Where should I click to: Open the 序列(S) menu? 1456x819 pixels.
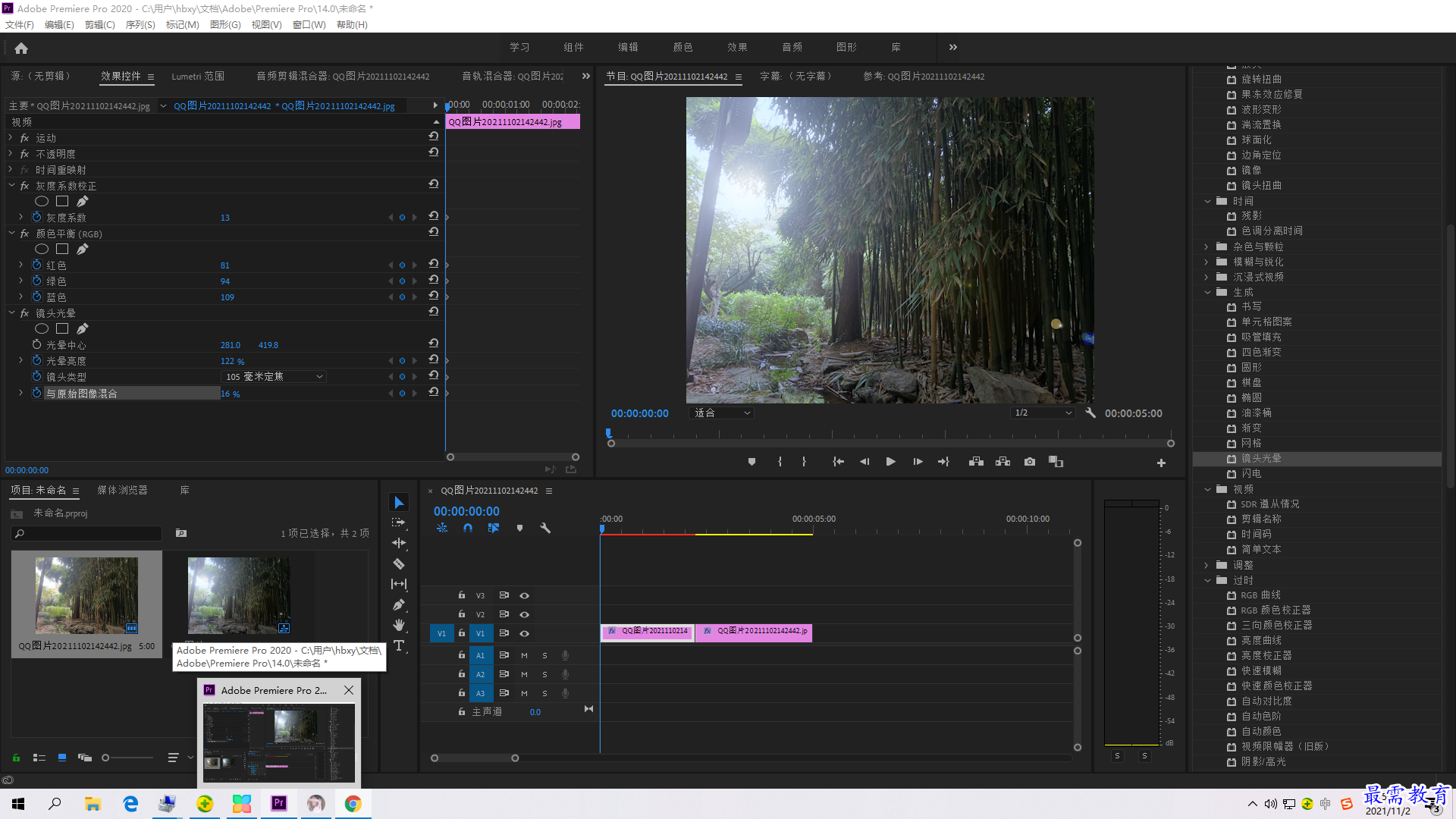click(140, 25)
